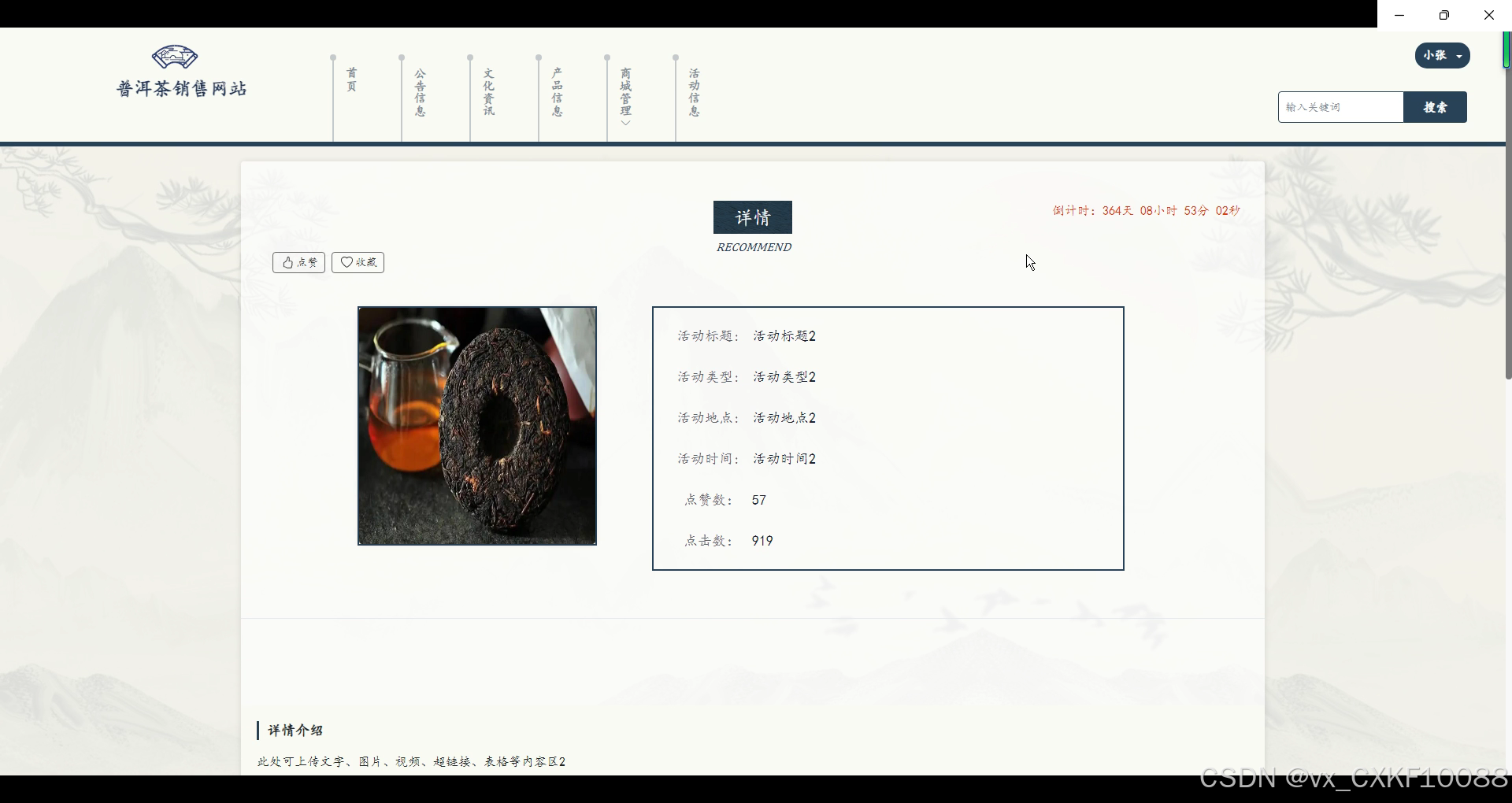The width and height of the screenshot is (1512, 803).
Task: Select the value 活动地点2
Action: 784,418
